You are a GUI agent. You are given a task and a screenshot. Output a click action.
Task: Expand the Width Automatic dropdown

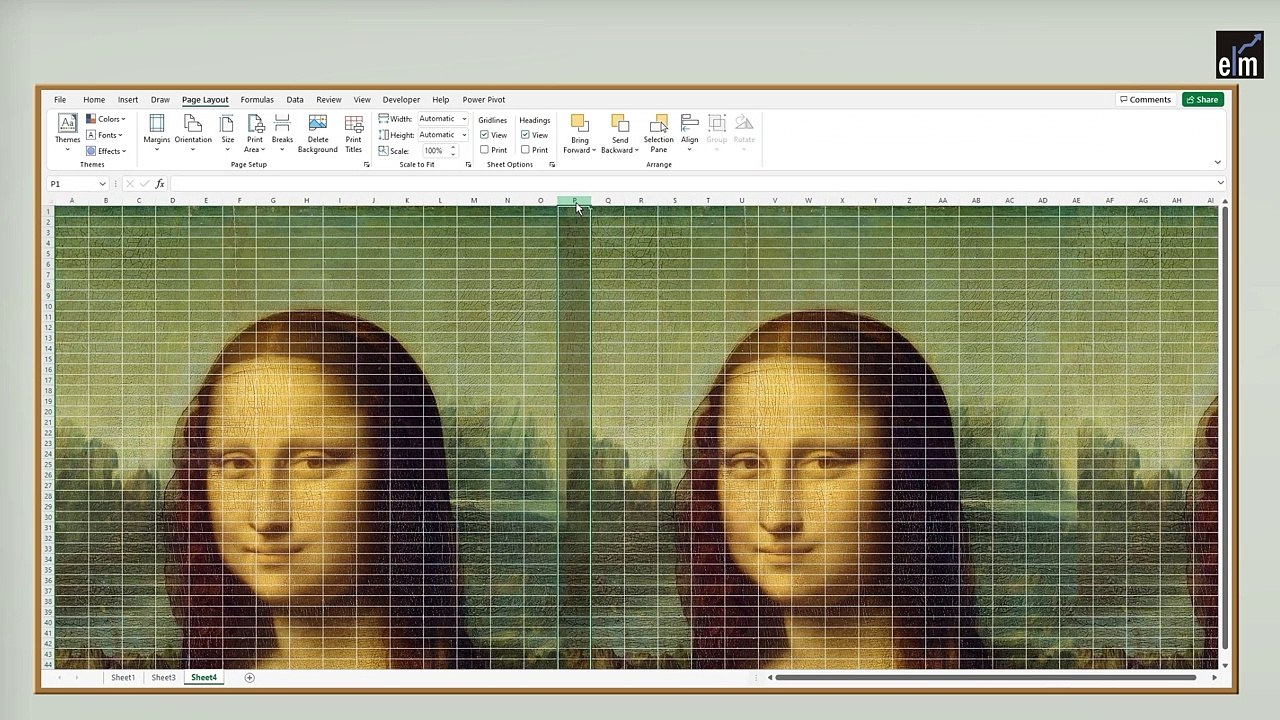[x=464, y=119]
